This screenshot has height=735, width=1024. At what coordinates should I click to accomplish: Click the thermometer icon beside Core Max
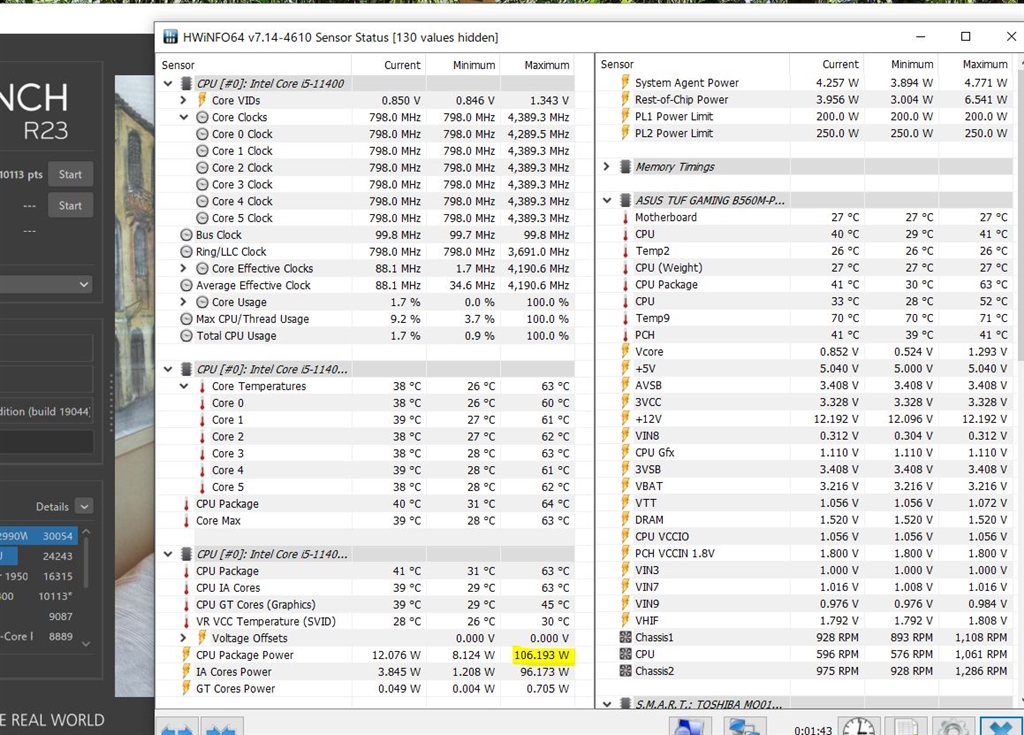186,521
